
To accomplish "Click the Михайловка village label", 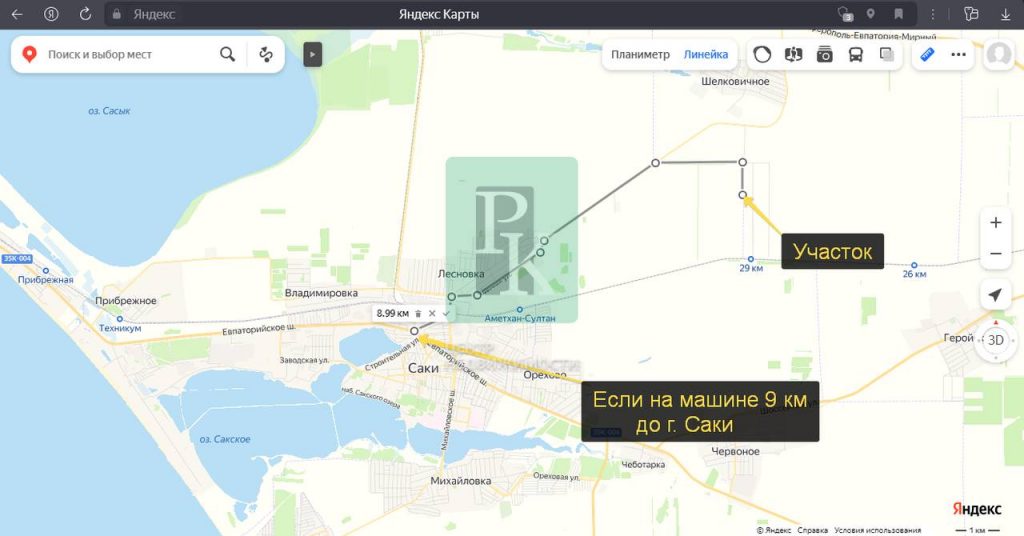I will click(461, 481).
